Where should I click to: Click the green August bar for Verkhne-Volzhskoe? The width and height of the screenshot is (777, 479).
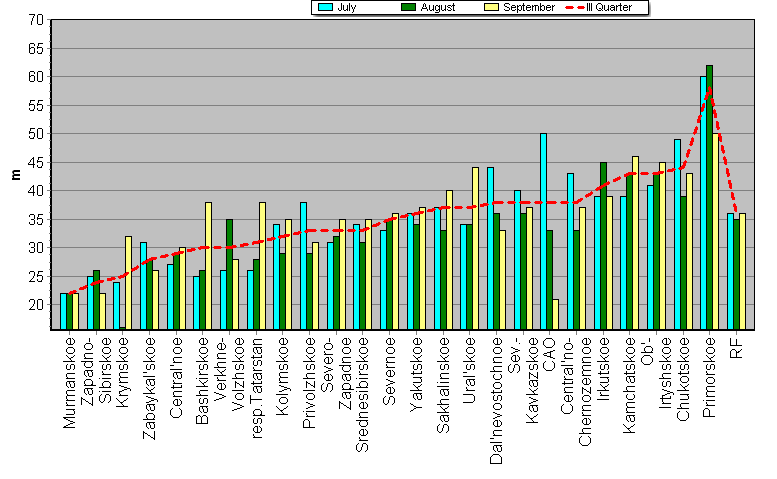[x=229, y=274]
